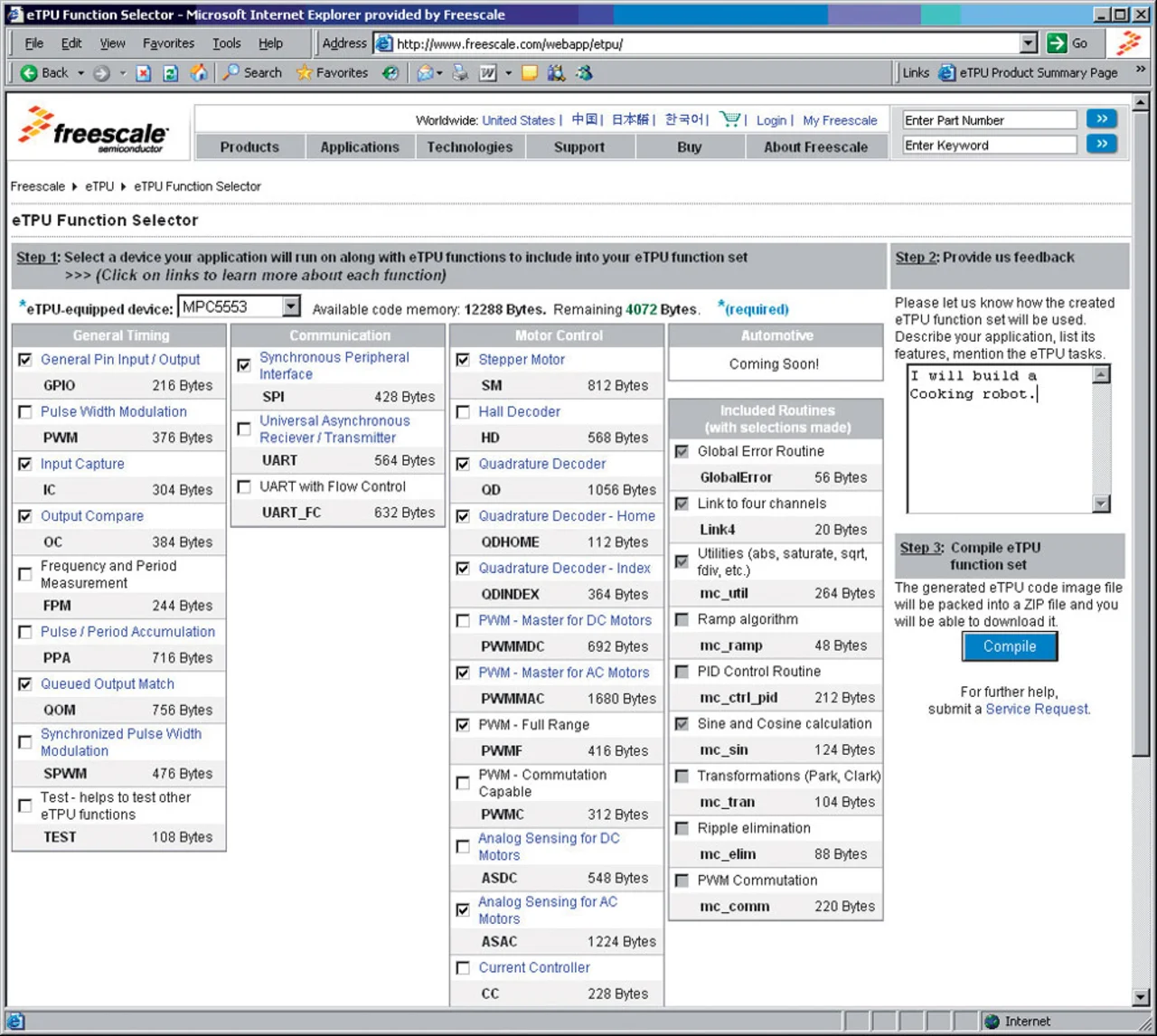Viewport: 1157px width, 1036px height.
Task: Click the Enter Part Number field
Action: [989, 120]
